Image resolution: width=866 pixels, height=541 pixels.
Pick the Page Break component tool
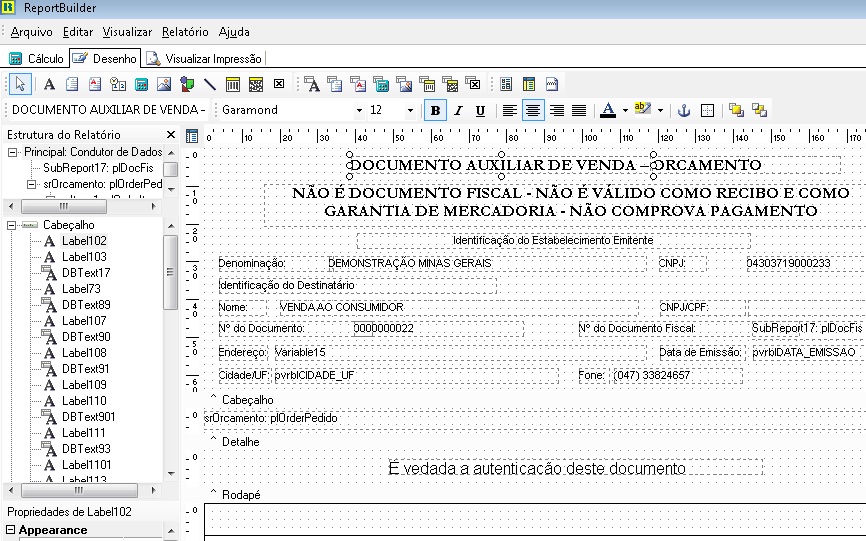(x=552, y=84)
